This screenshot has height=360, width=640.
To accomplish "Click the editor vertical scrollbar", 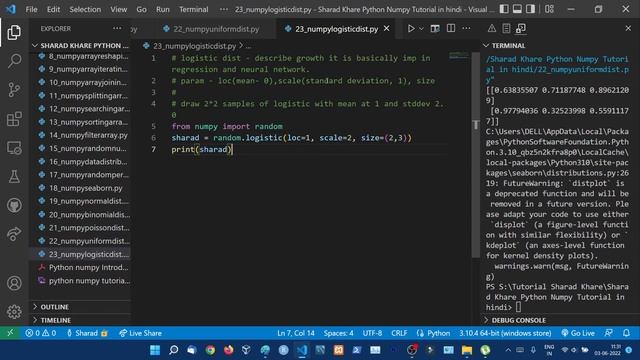I will coord(476,155).
